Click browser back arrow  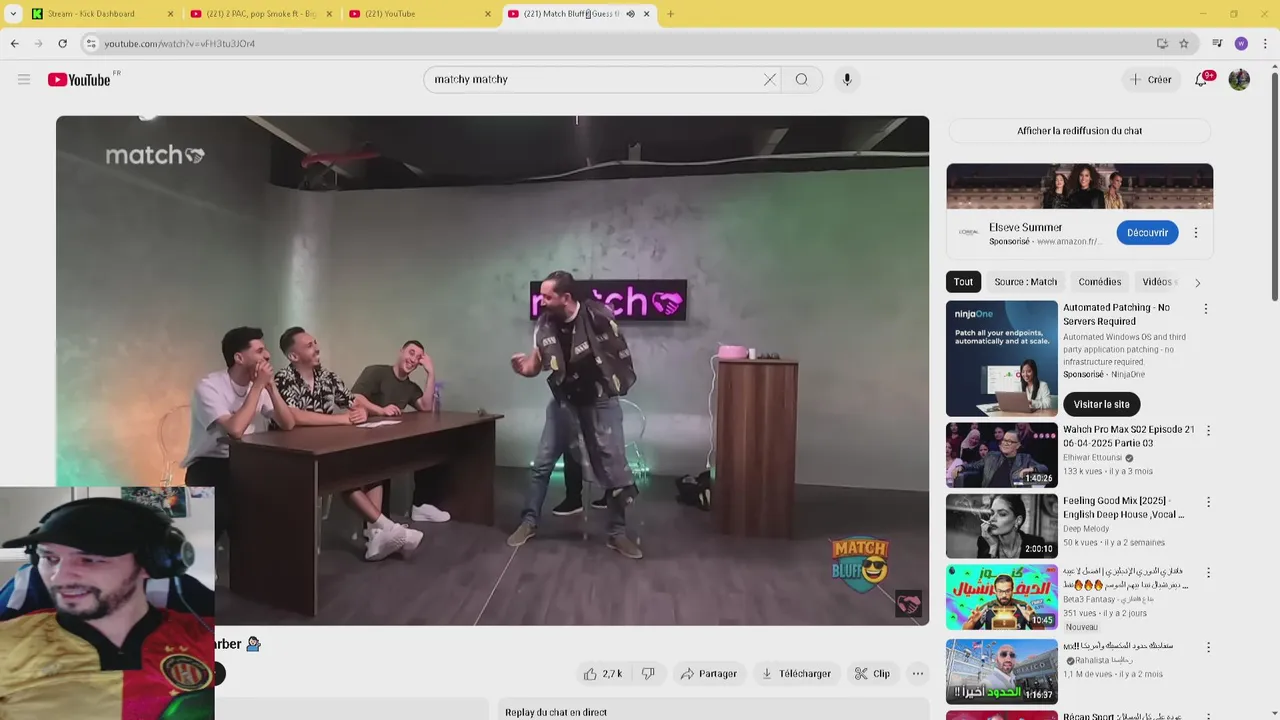pyautogui.click(x=15, y=43)
